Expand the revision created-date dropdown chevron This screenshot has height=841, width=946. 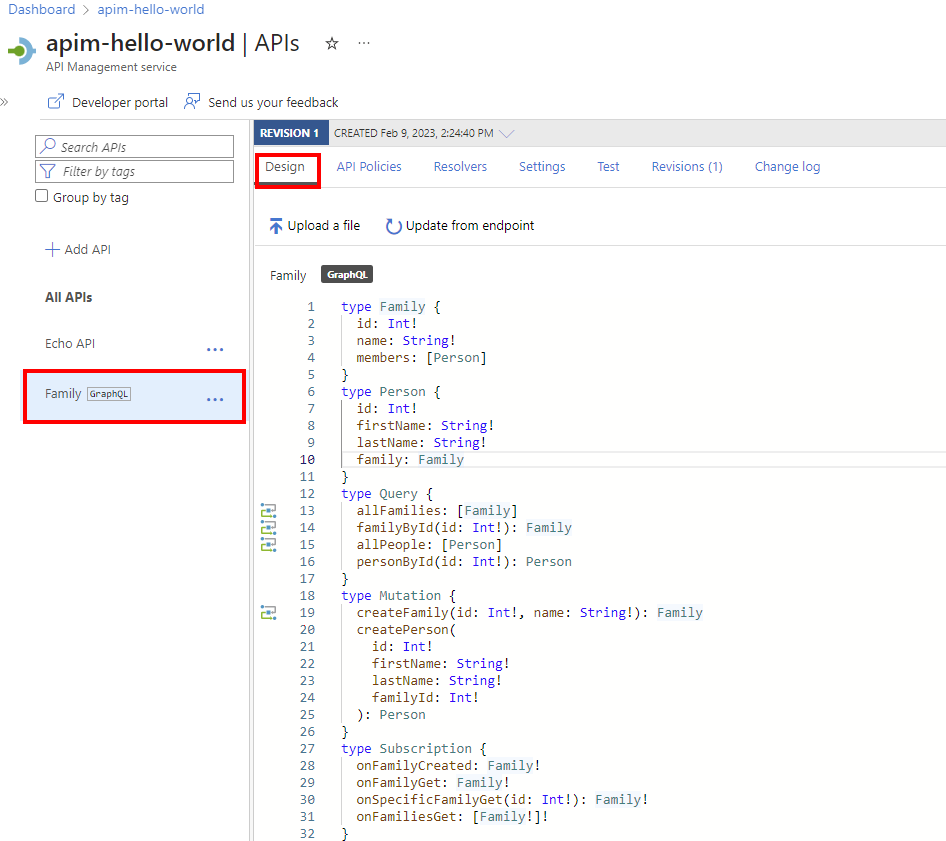507,132
